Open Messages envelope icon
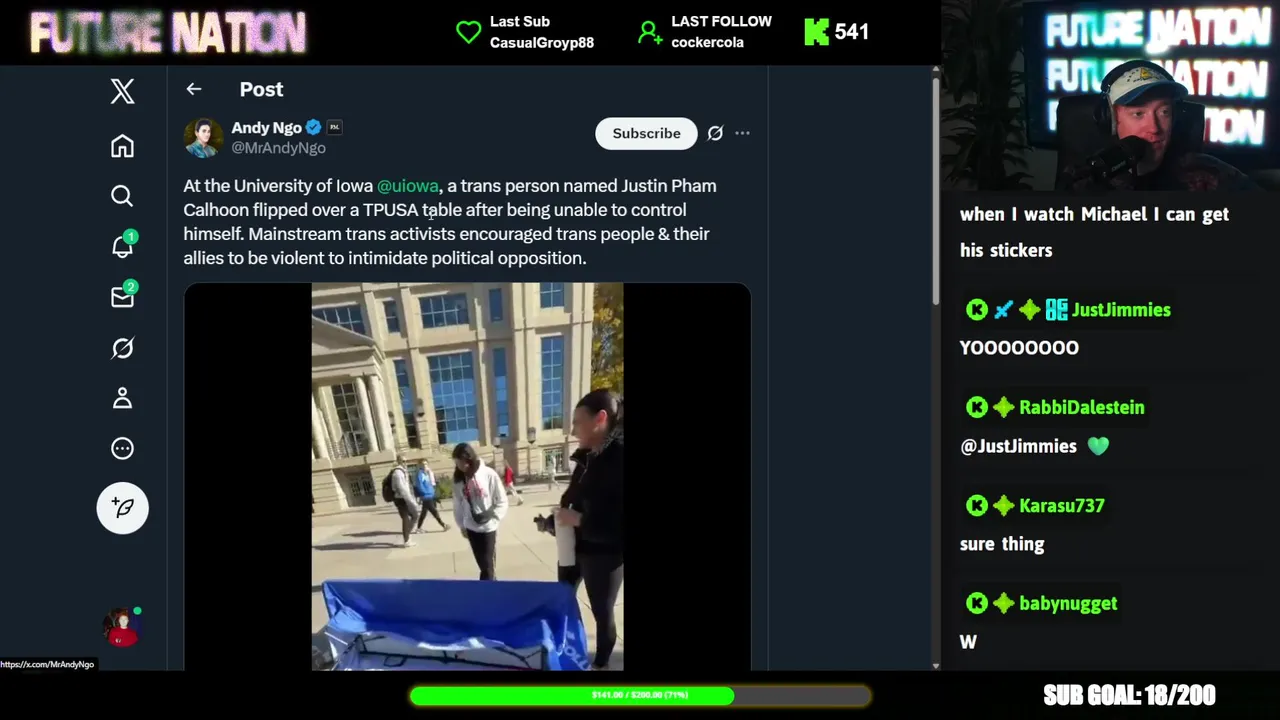 [x=122, y=297]
